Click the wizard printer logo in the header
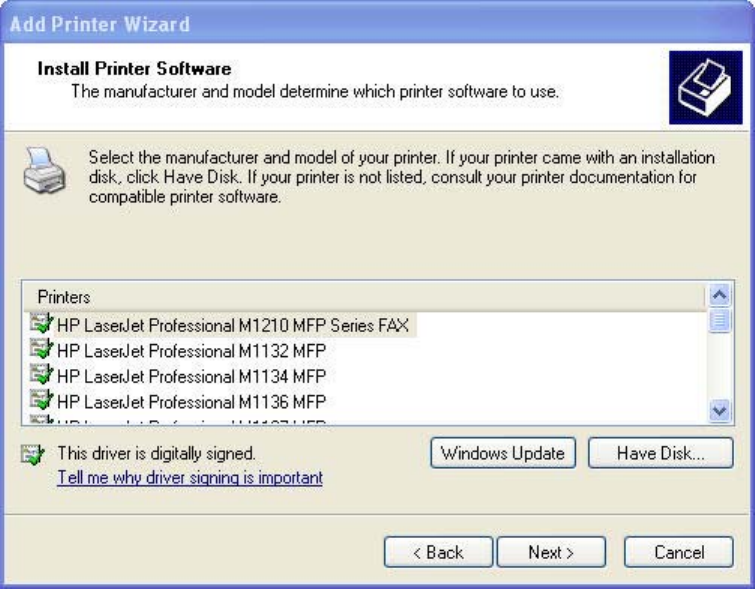The height and width of the screenshot is (589, 755). (705, 88)
